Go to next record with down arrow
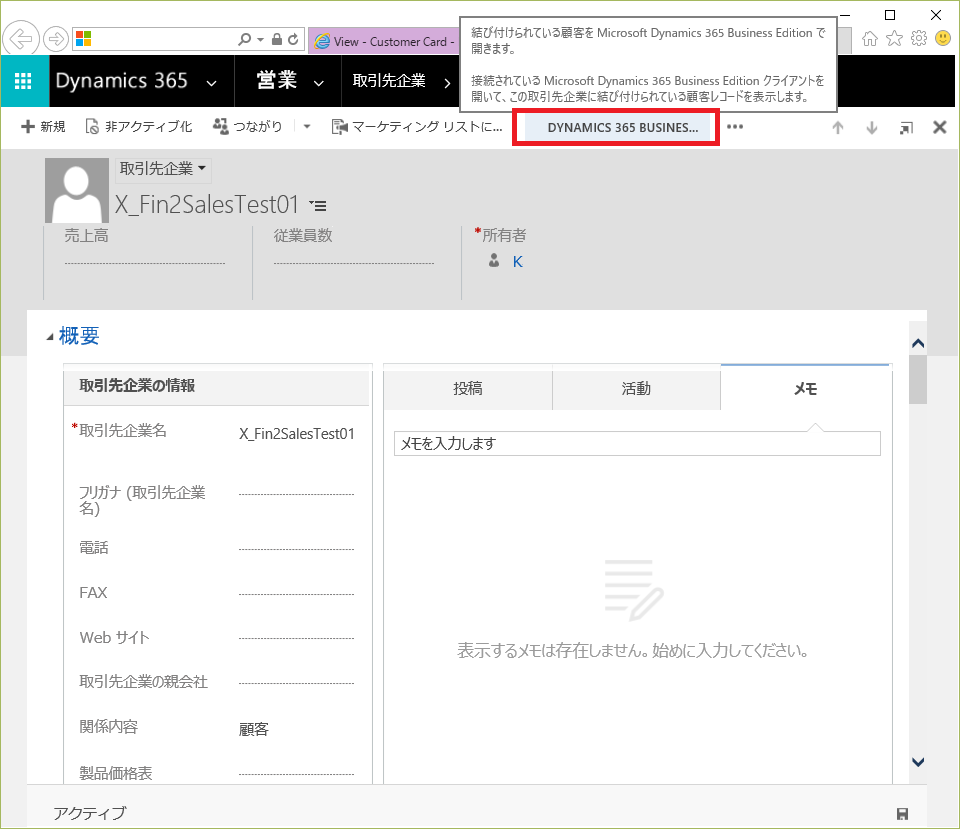The image size is (960, 829). [872, 127]
